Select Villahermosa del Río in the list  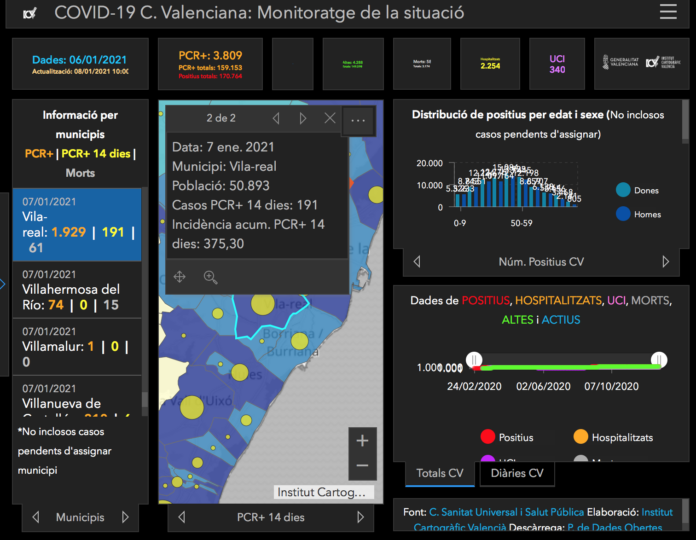tap(76, 297)
